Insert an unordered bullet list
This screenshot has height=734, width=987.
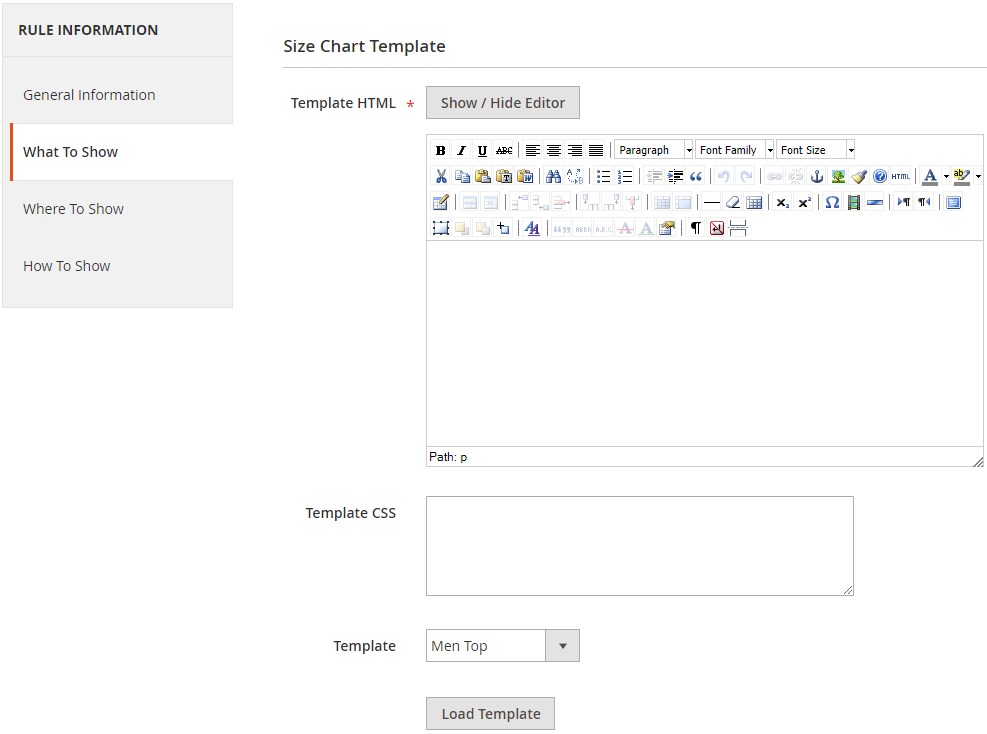603,176
